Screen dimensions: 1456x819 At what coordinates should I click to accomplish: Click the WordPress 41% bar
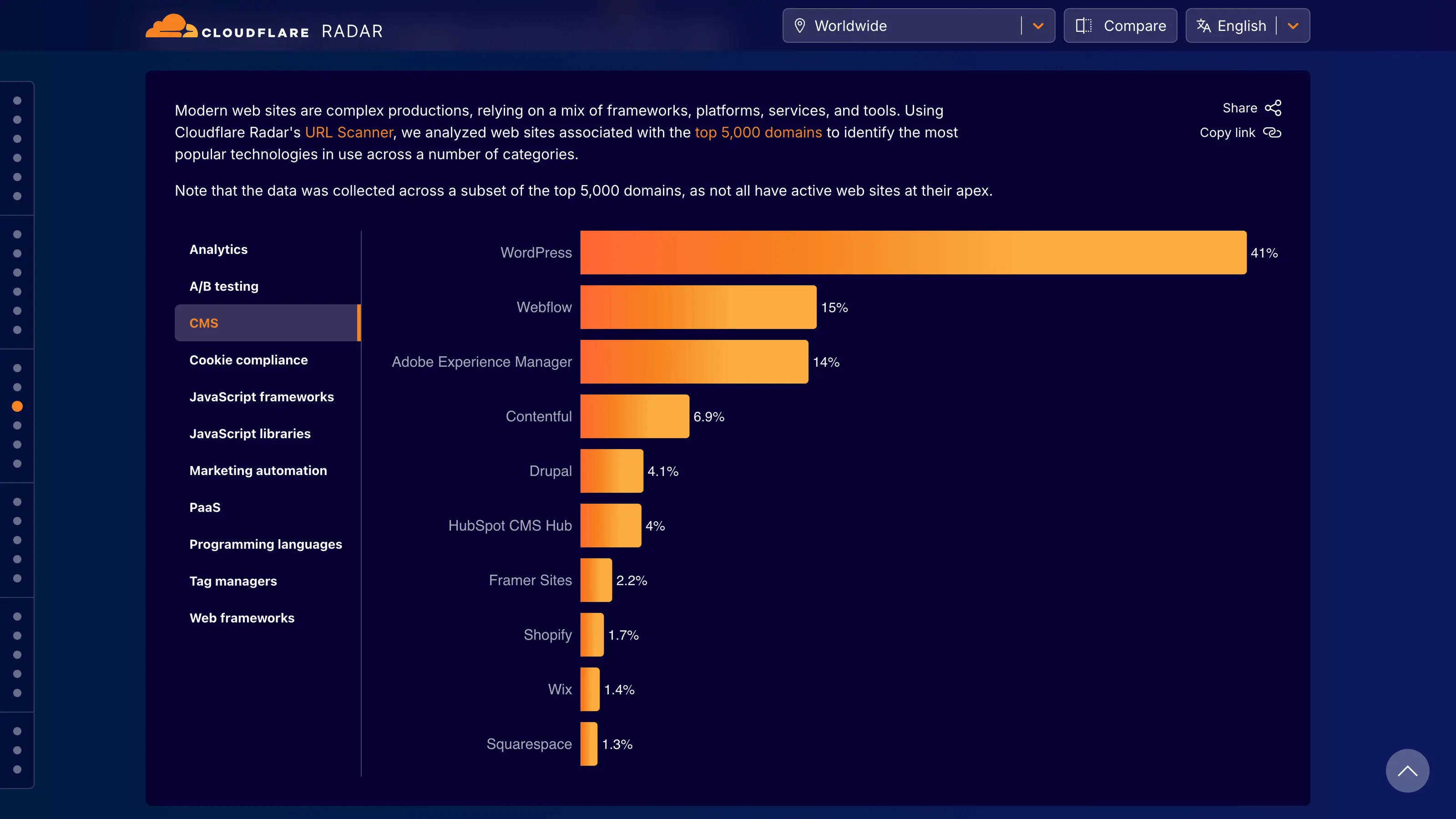coord(913,253)
